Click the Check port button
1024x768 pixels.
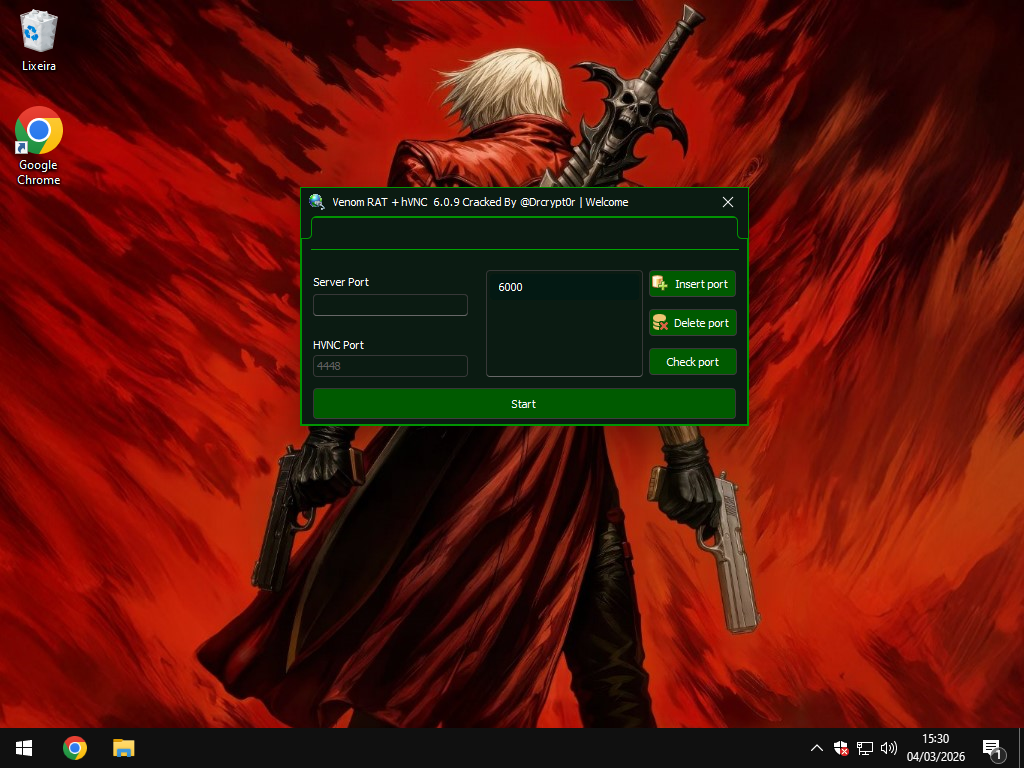pos(692,362)
